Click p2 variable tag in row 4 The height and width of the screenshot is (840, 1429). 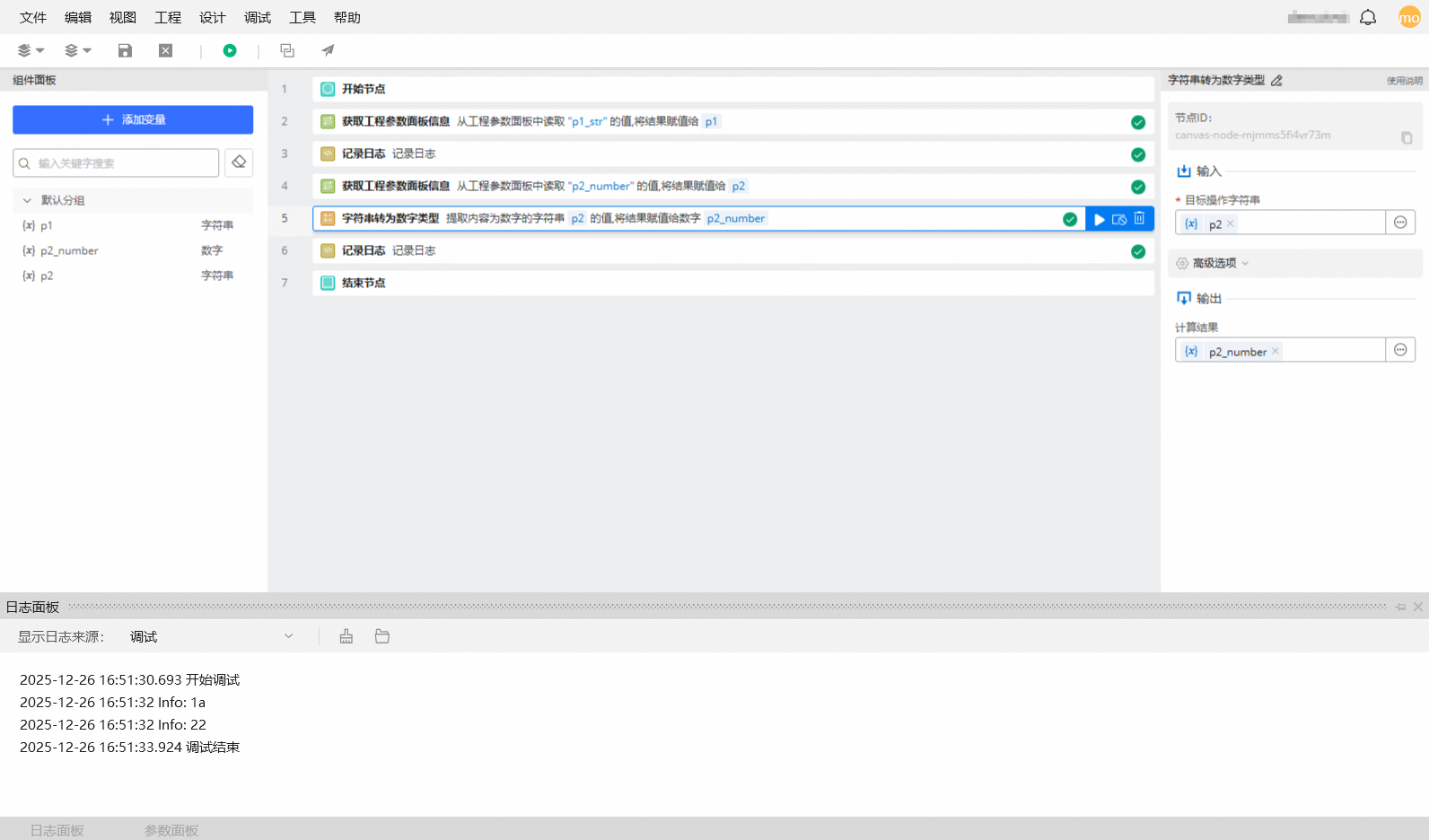point(738,186)
